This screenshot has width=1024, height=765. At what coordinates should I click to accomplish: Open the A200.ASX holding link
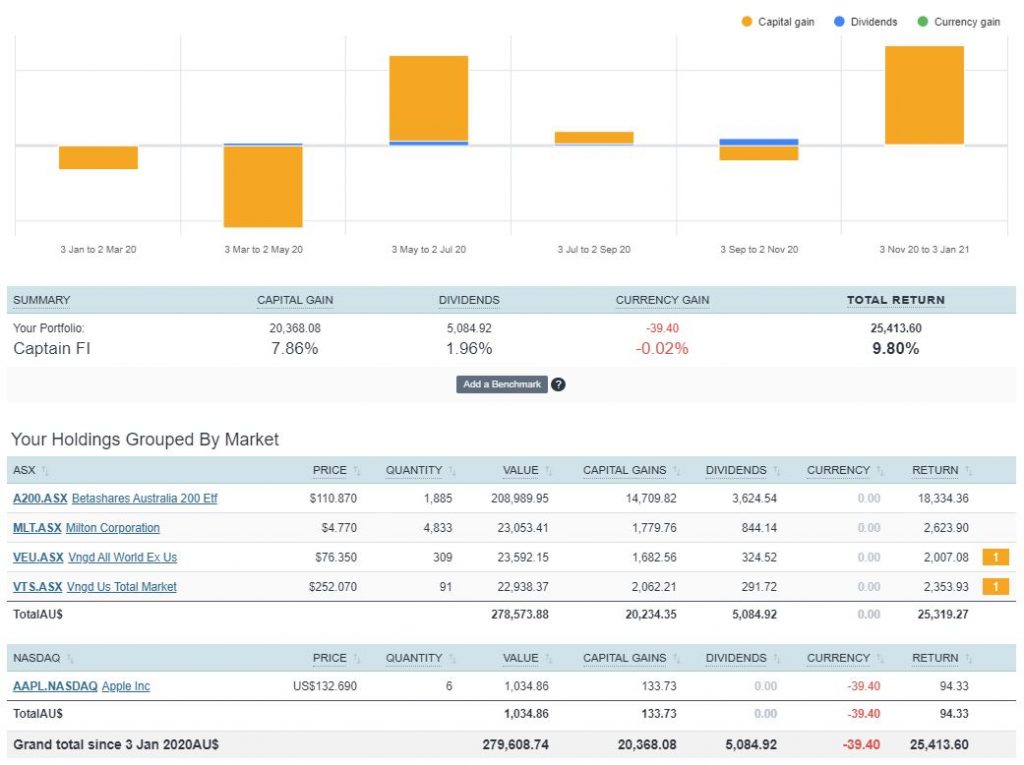pos(39,498)
